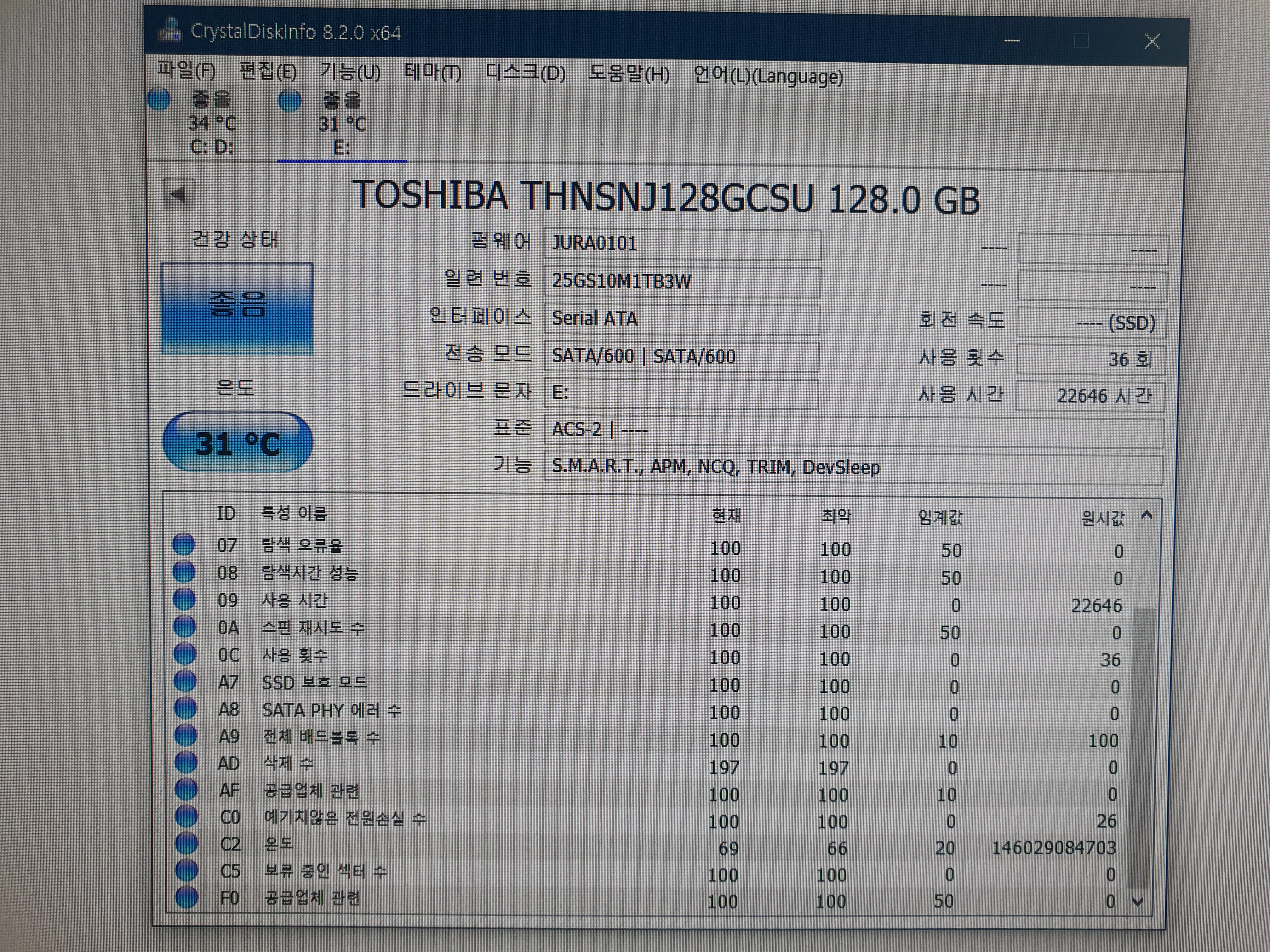The height and width of the screenshot is (952, 1270).
Task: Click the interface field Serial ATA
Action: pos(682,319)
